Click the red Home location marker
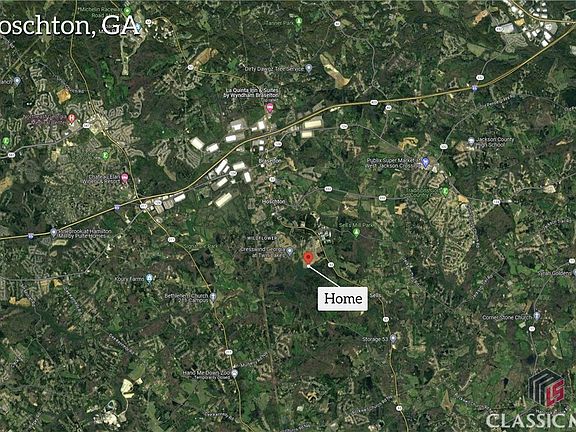 pos(308,258)
